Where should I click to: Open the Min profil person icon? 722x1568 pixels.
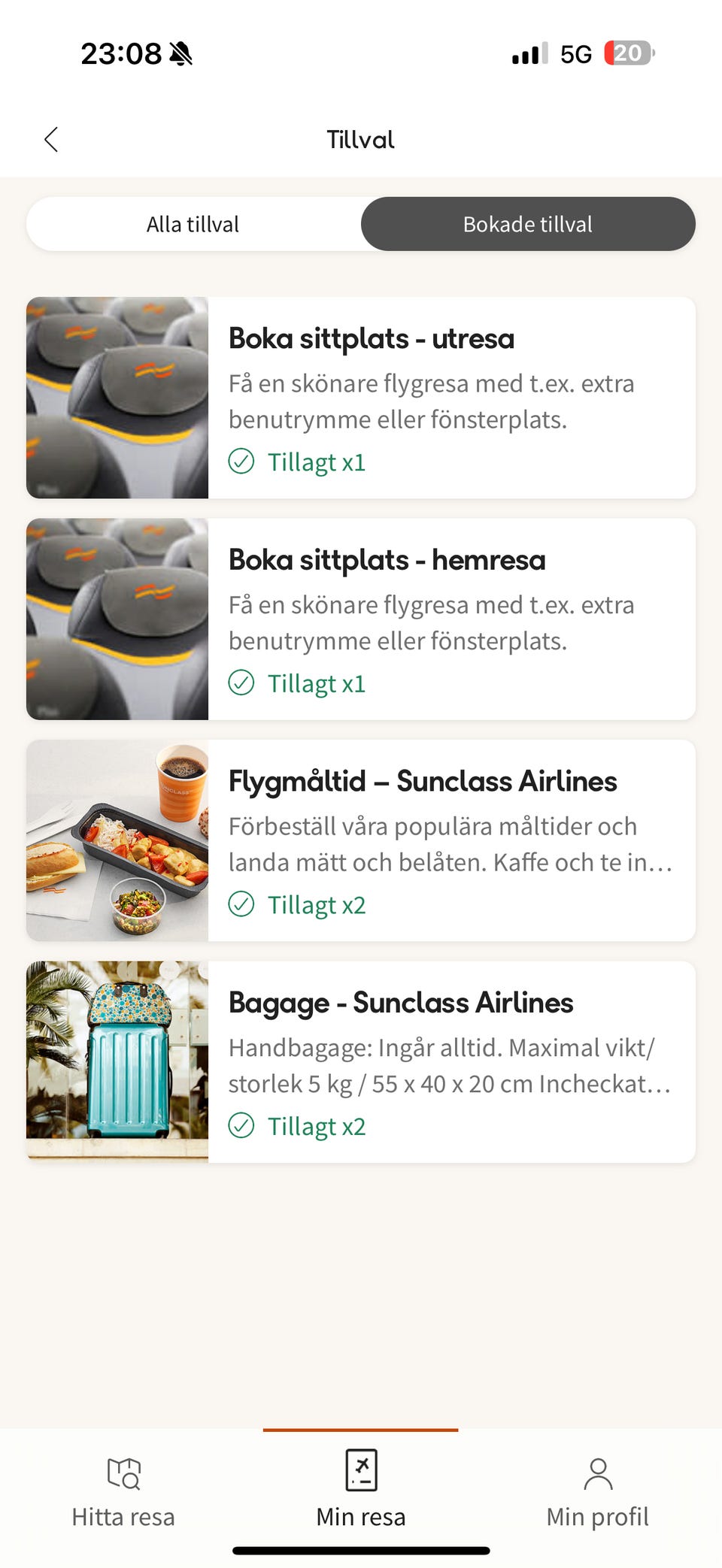click(x=598, y=1473)
